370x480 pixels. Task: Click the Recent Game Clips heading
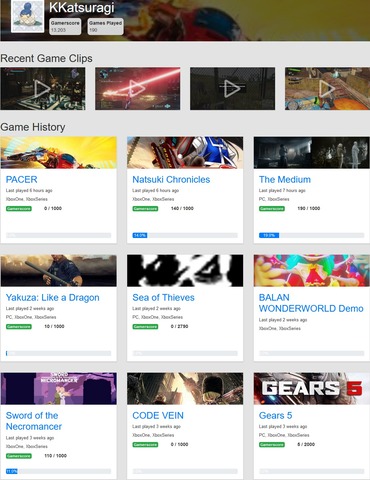point(46,58)
